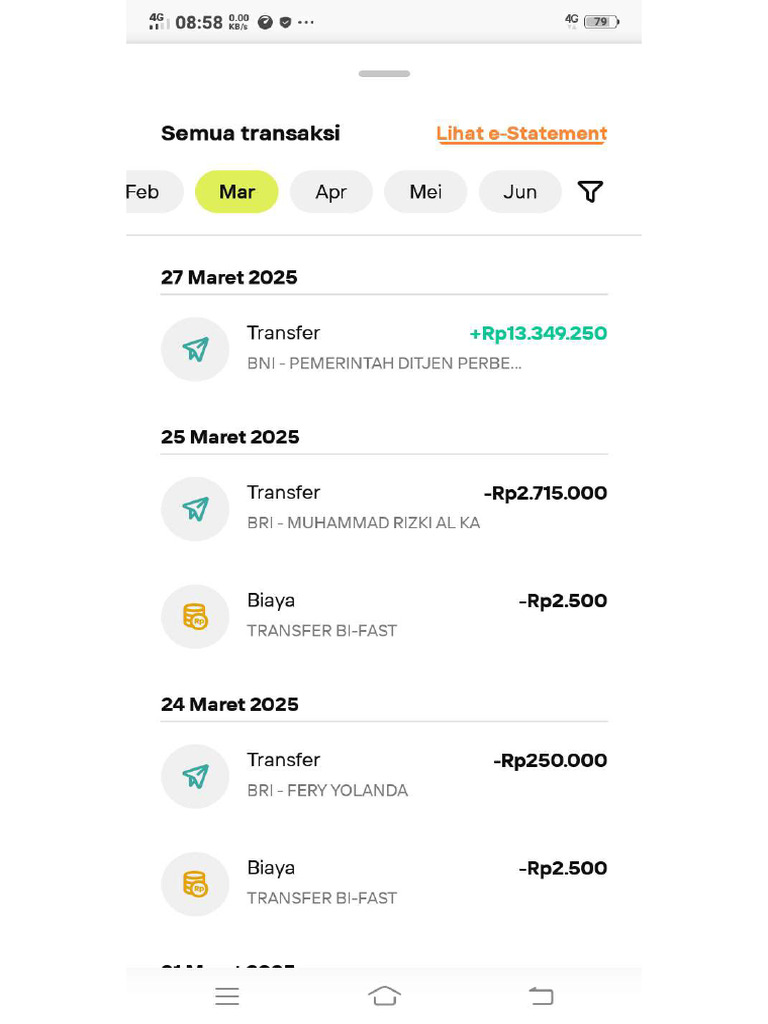Switch to the Apr month chip
768x1024 pixels.
(x=331, y=192)
